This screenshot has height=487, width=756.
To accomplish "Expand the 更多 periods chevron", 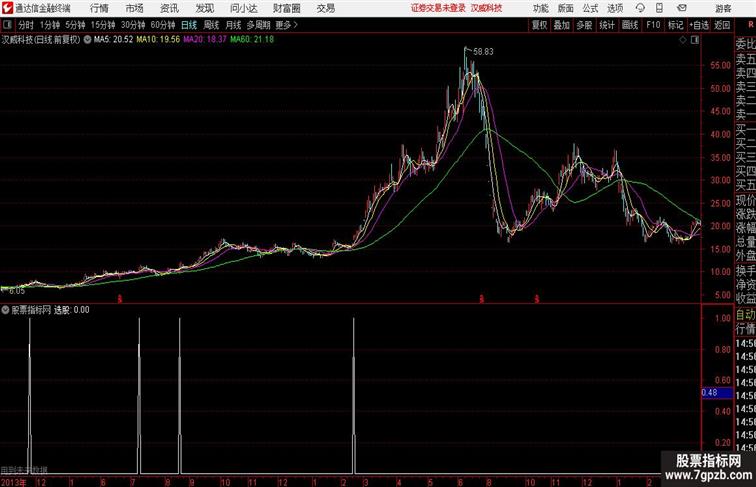I will pos(286,25).
